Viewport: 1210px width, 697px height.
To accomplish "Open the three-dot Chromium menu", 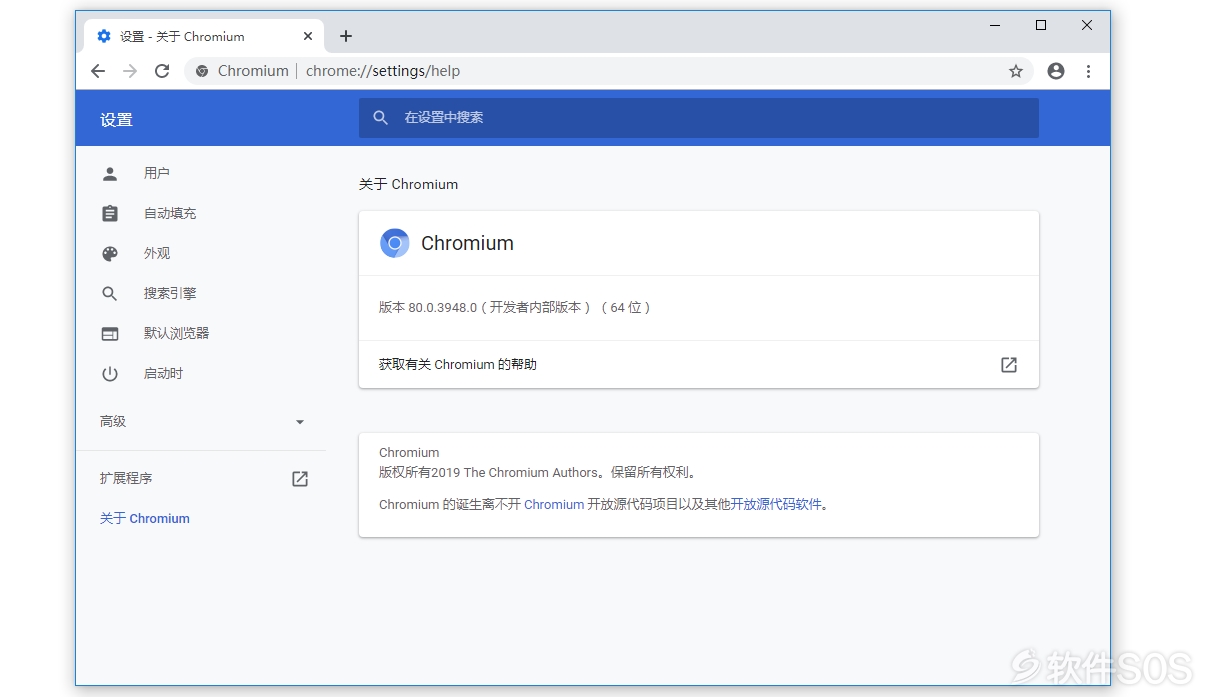I will [x=1088, y=71].
